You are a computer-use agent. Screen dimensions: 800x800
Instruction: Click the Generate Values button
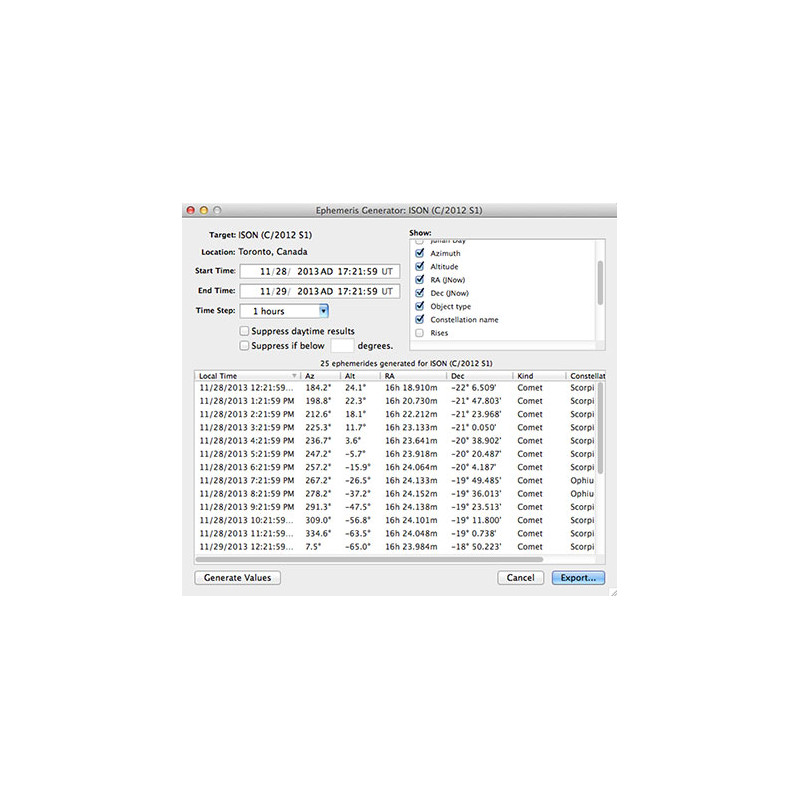[237, 577]
